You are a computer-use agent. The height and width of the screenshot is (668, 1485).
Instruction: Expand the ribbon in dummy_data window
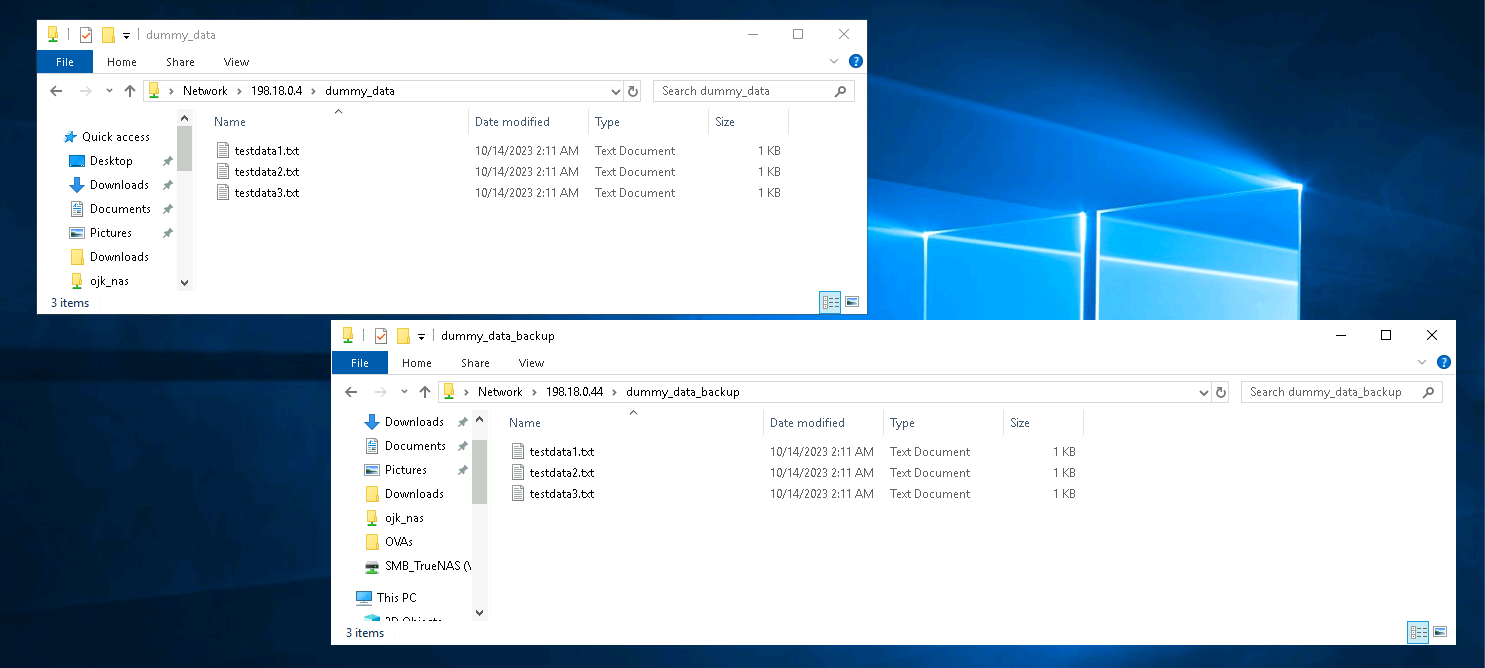(x=835, y=61)
